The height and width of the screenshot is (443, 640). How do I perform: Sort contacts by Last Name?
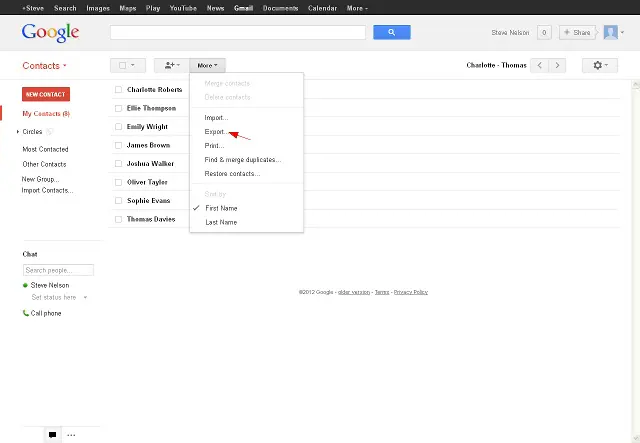(x=221, y=222)
